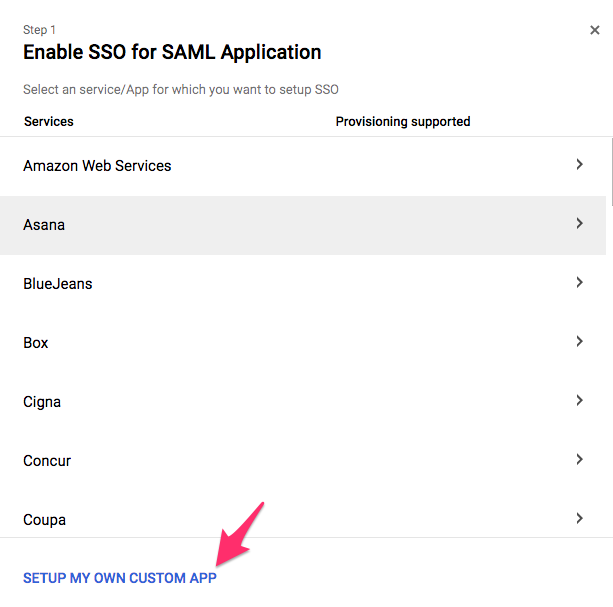Select the Cigna service name
Viewport: 613px width, 607px height.
click(x=42, y=402)
